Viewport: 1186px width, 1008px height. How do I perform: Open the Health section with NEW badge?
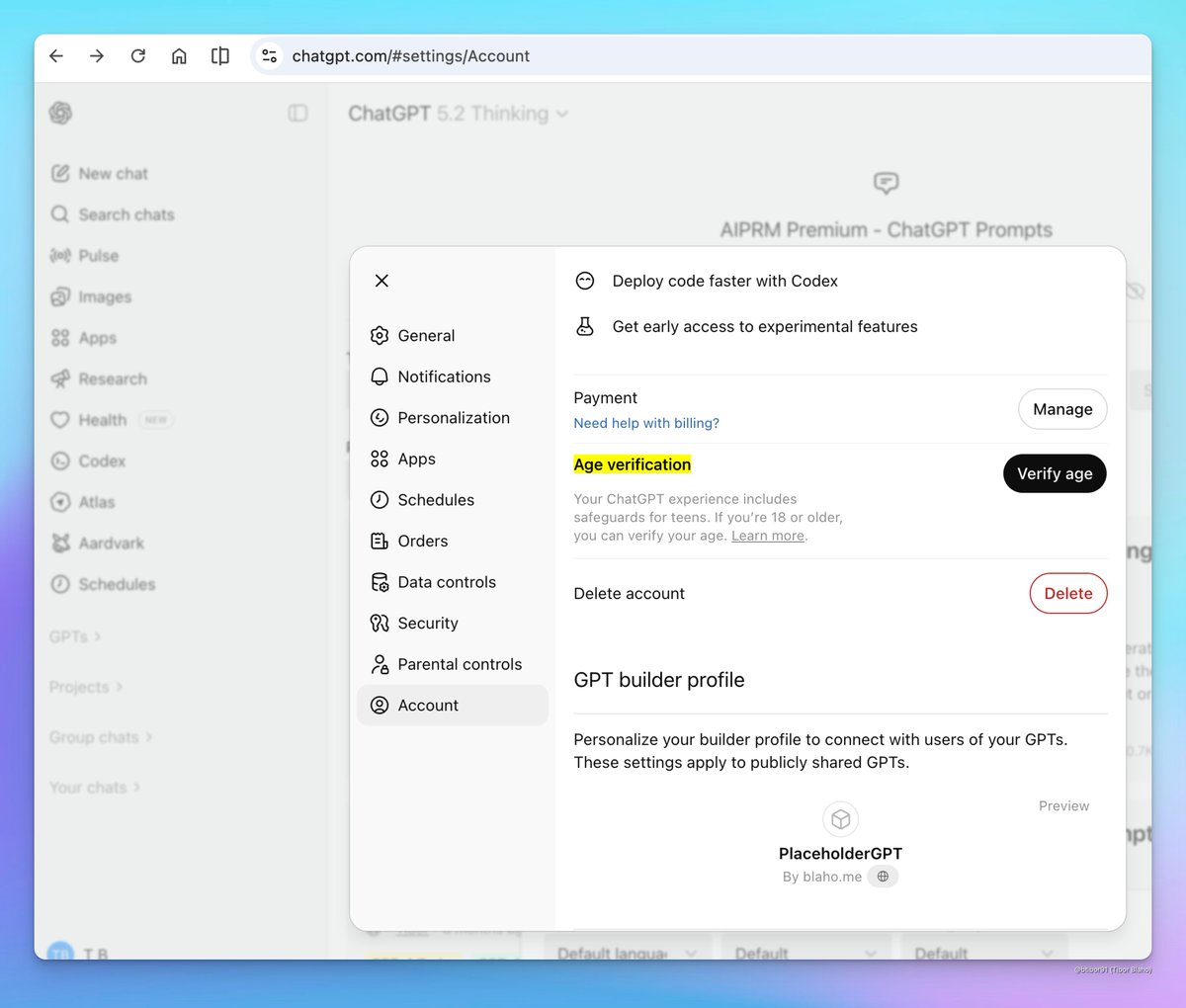pos(102,419)
